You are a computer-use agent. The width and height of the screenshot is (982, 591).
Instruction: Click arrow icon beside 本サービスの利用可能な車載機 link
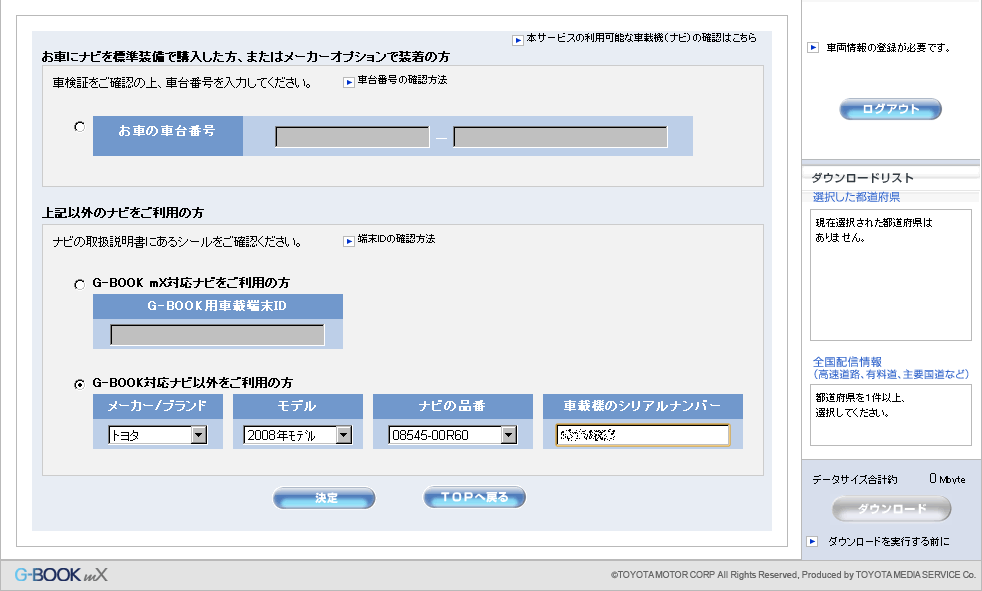(518, 40)
